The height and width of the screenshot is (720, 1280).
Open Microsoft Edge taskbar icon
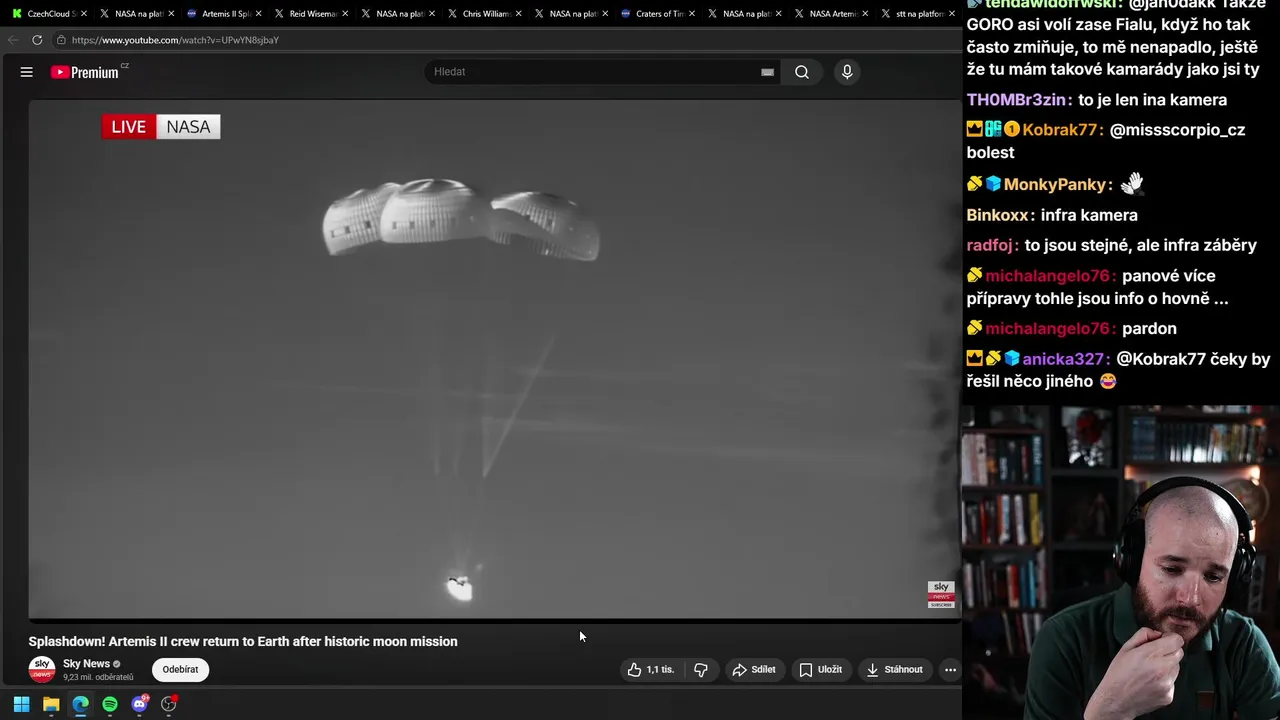(x=80, y=704)
